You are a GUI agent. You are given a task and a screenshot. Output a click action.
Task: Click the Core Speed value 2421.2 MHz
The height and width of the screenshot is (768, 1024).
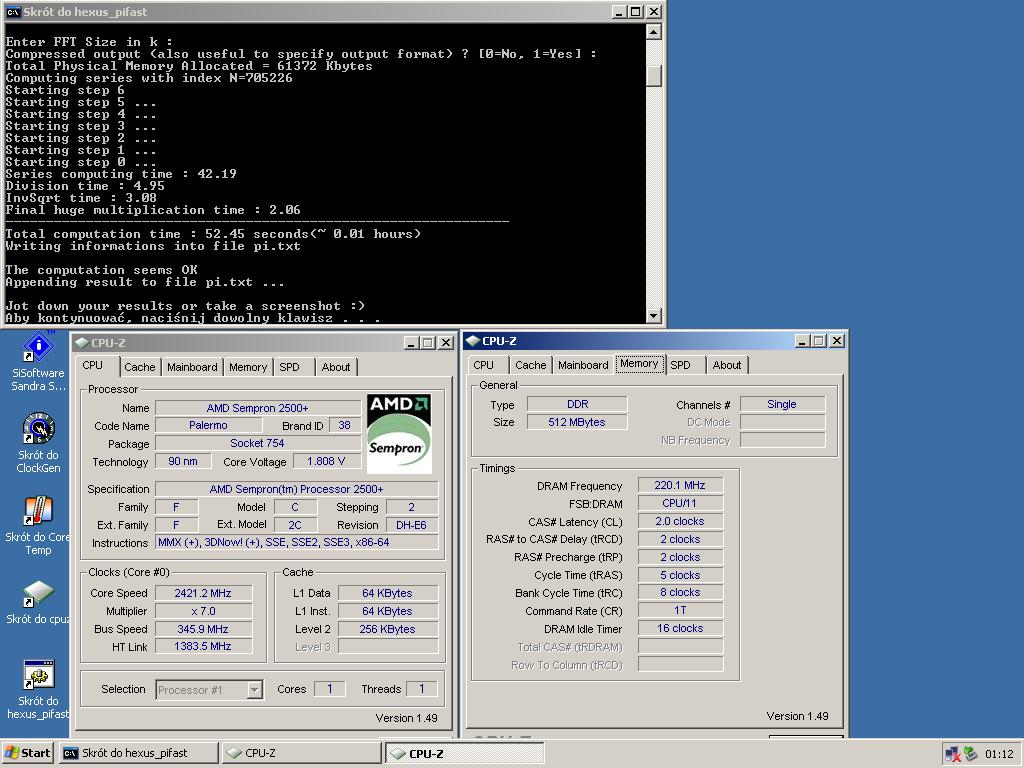point(203,593)
